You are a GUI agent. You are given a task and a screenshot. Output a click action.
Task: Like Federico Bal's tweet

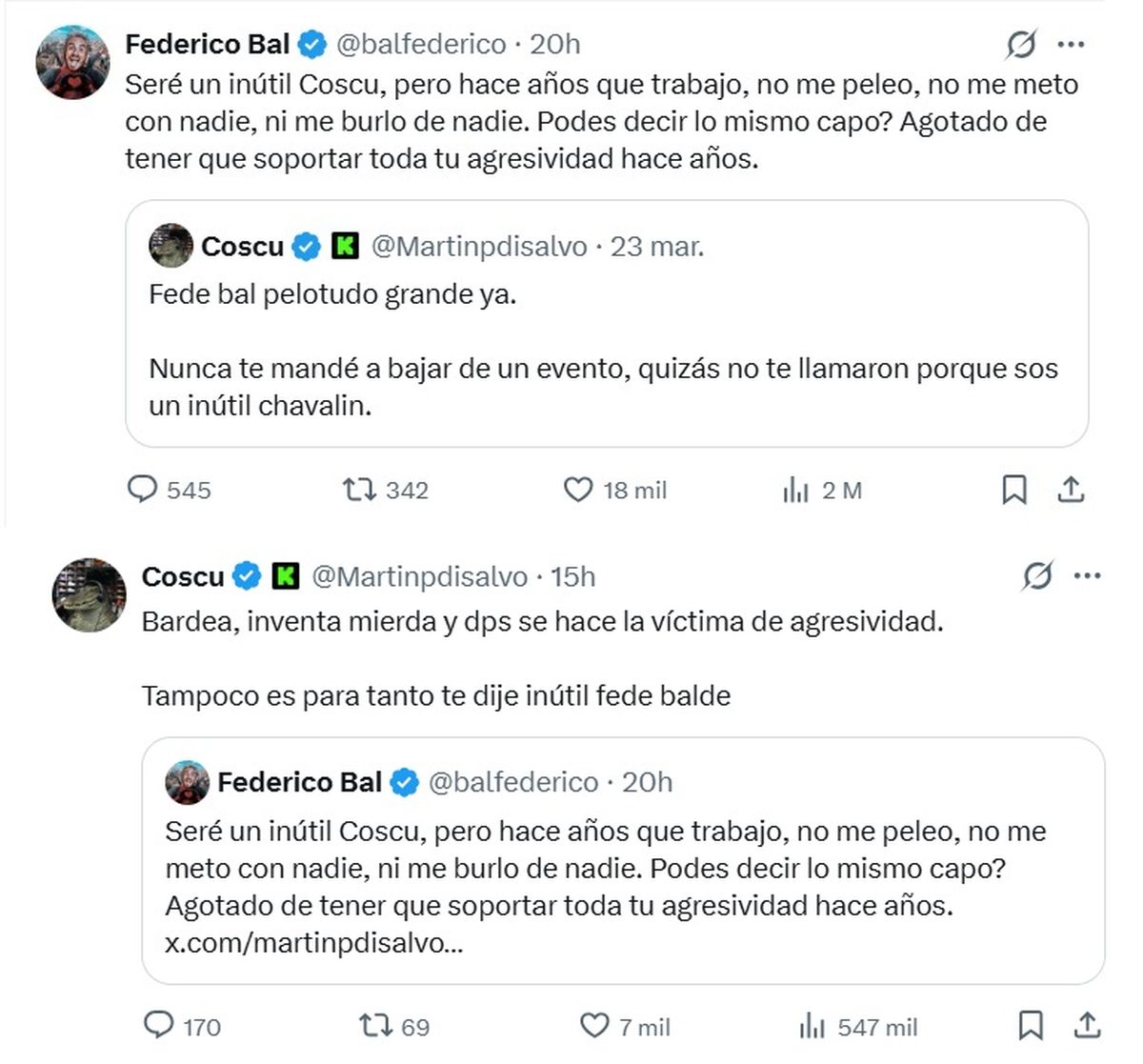point(578,490)
